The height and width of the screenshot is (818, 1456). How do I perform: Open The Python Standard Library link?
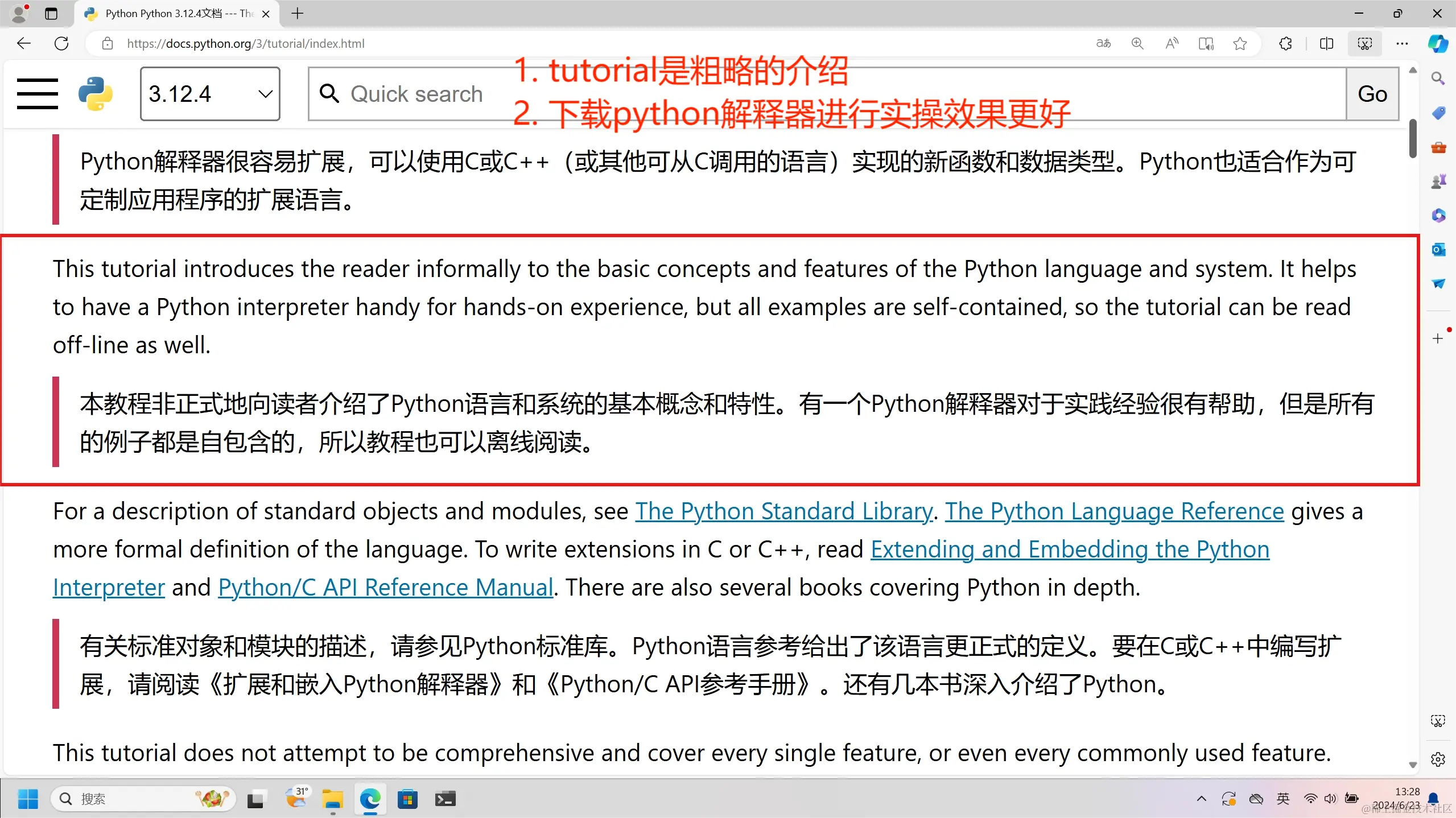tap(783, 511)
